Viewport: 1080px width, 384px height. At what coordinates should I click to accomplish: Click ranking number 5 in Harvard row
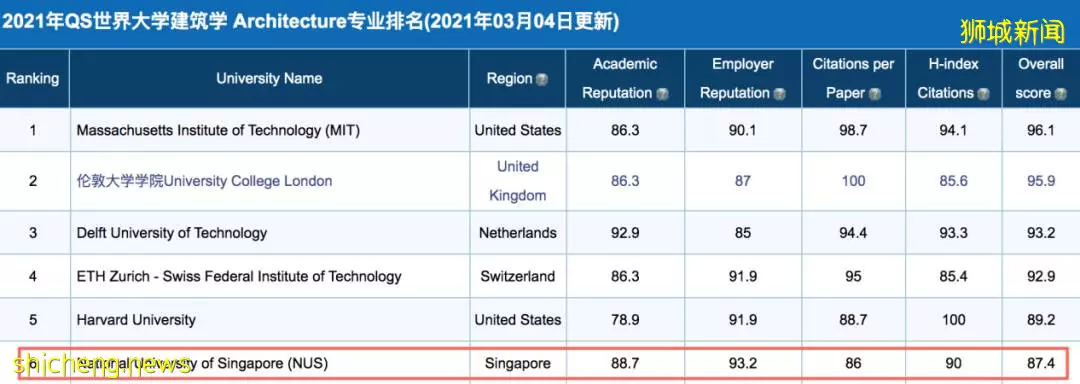(x=32, y=320)
